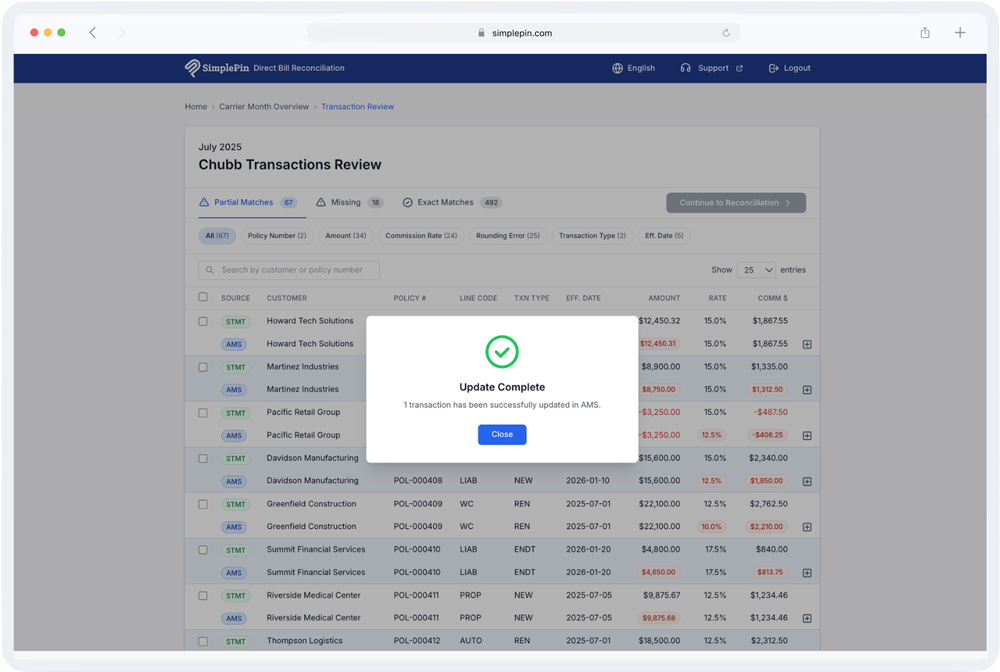Switch to the Exact Matches tab
This screenshot has height=672, width=1000.
point(452,203)
